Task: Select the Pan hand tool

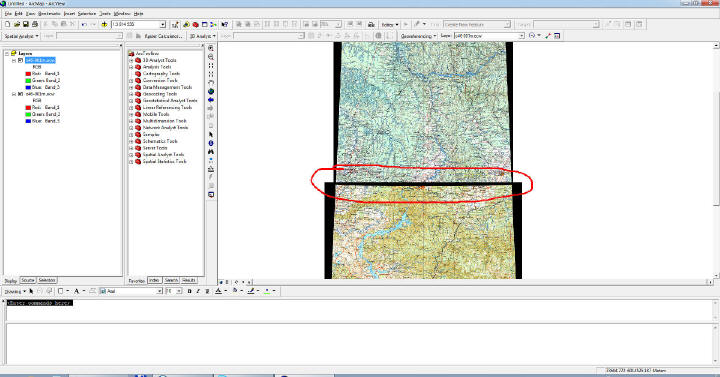Action: tap(211, 83)
